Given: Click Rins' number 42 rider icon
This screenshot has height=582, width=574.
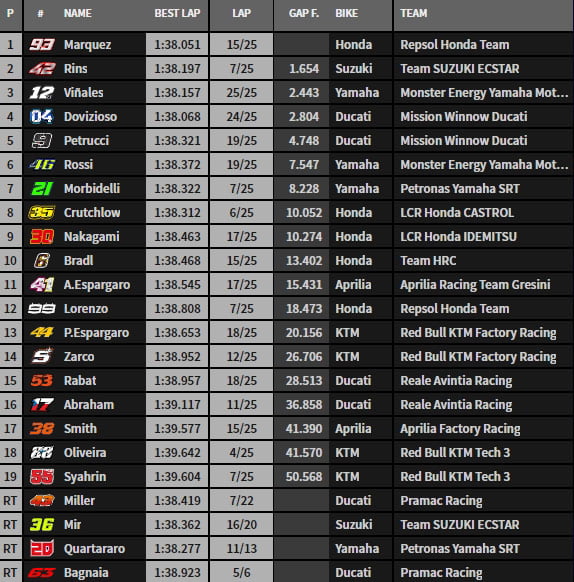Looking at the screenshot, I should (42, 69).
